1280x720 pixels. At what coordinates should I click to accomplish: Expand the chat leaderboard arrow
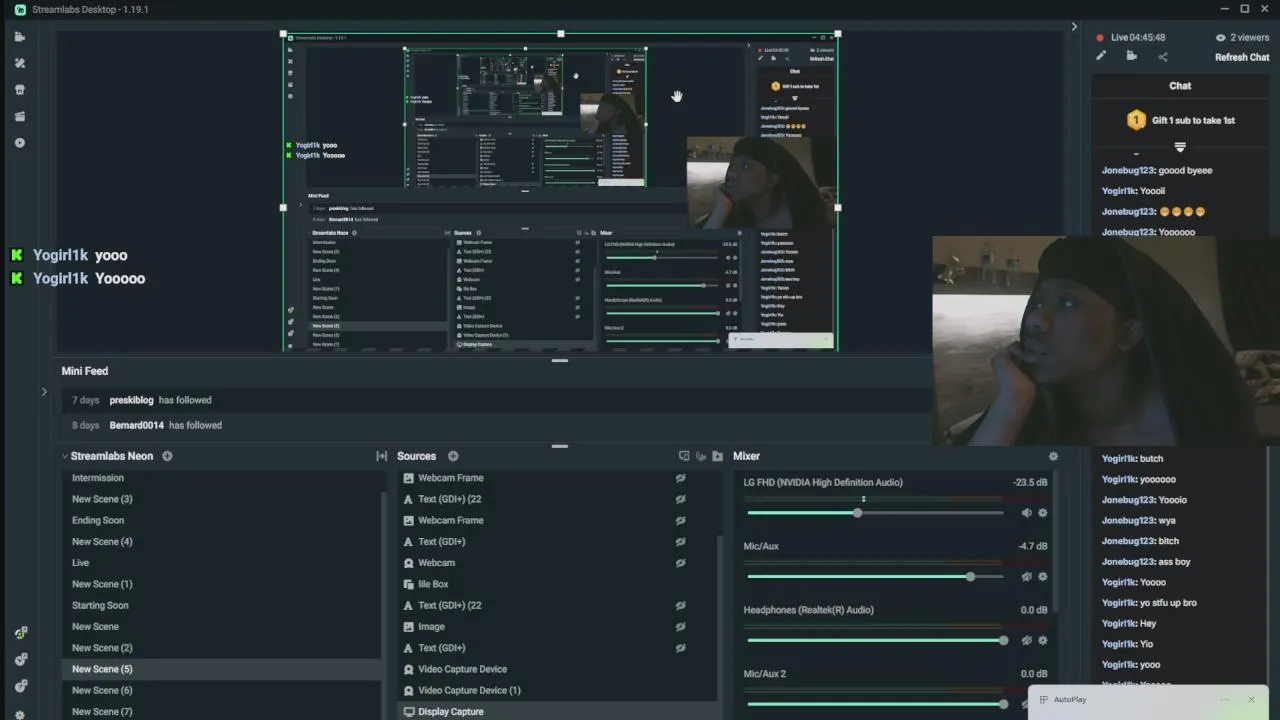[x=1180, y=147]
